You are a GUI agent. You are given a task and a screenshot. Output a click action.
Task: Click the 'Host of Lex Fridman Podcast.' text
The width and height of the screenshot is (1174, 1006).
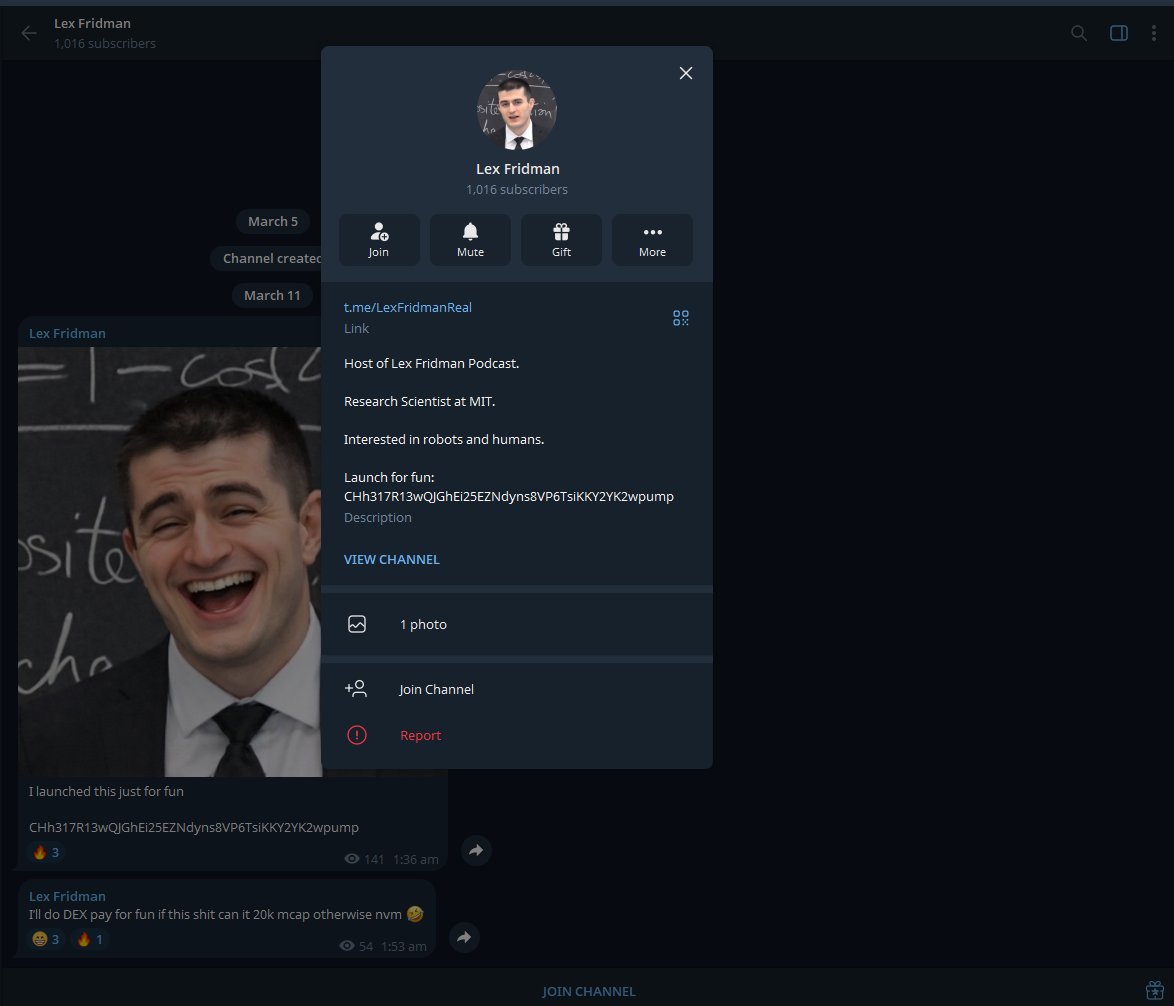click(431, 363)
